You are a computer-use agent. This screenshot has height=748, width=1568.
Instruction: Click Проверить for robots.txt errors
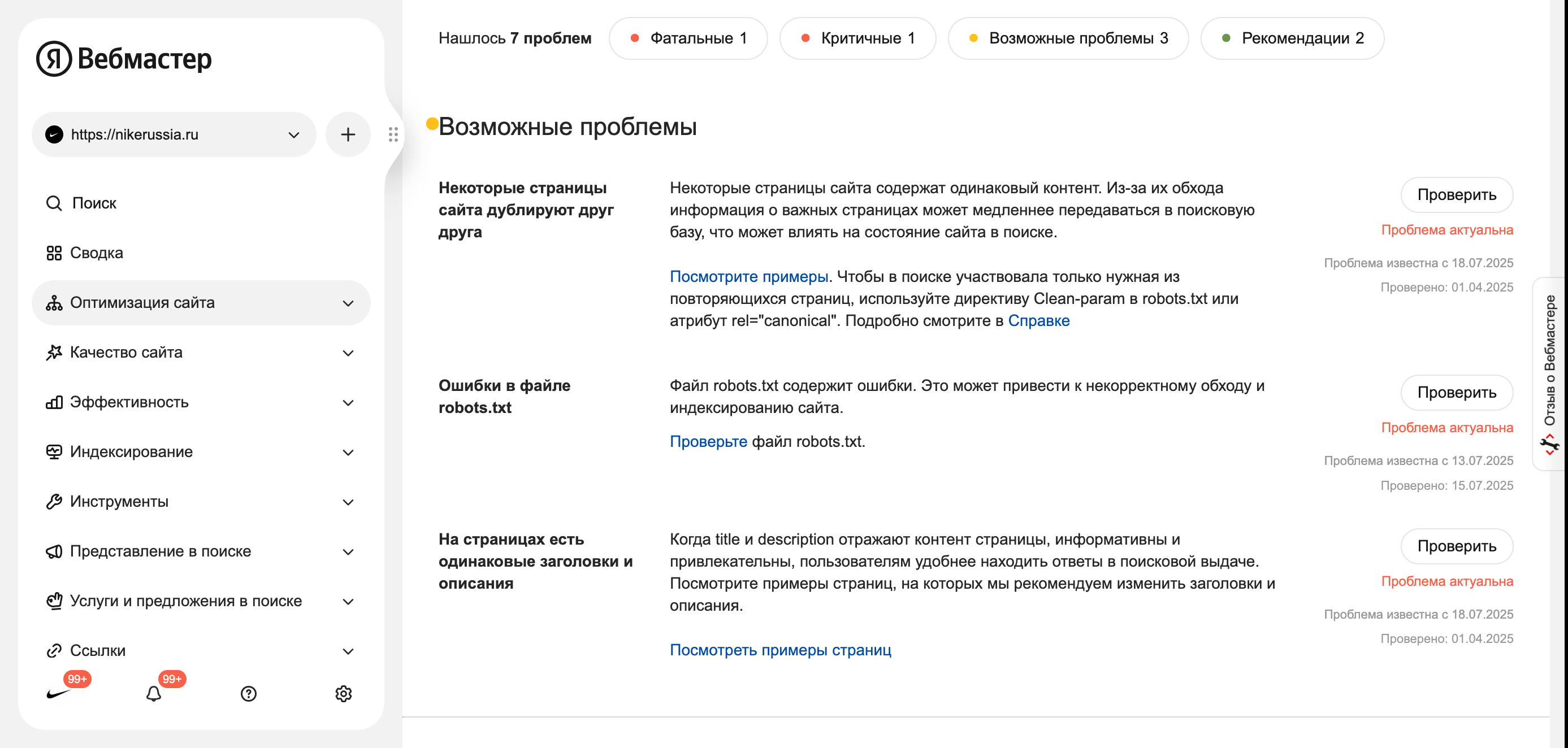click(x=1457, y=393)
